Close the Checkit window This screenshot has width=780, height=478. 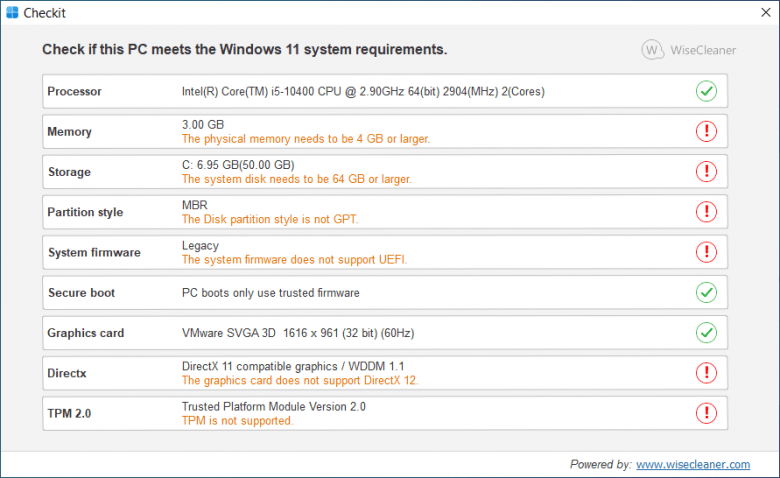click(x=766, y=12)
